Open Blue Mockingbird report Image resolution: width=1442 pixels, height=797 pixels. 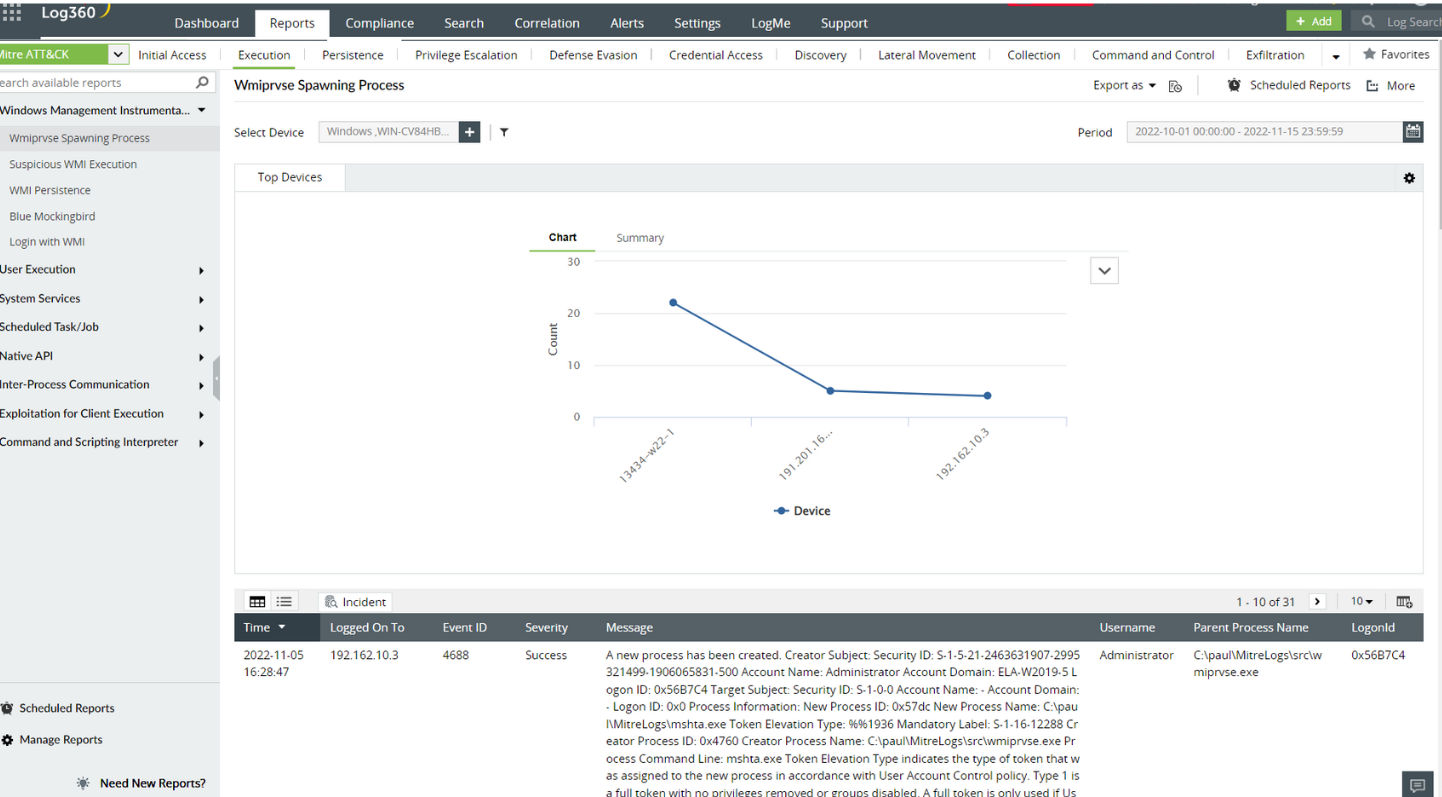[52, 216]
